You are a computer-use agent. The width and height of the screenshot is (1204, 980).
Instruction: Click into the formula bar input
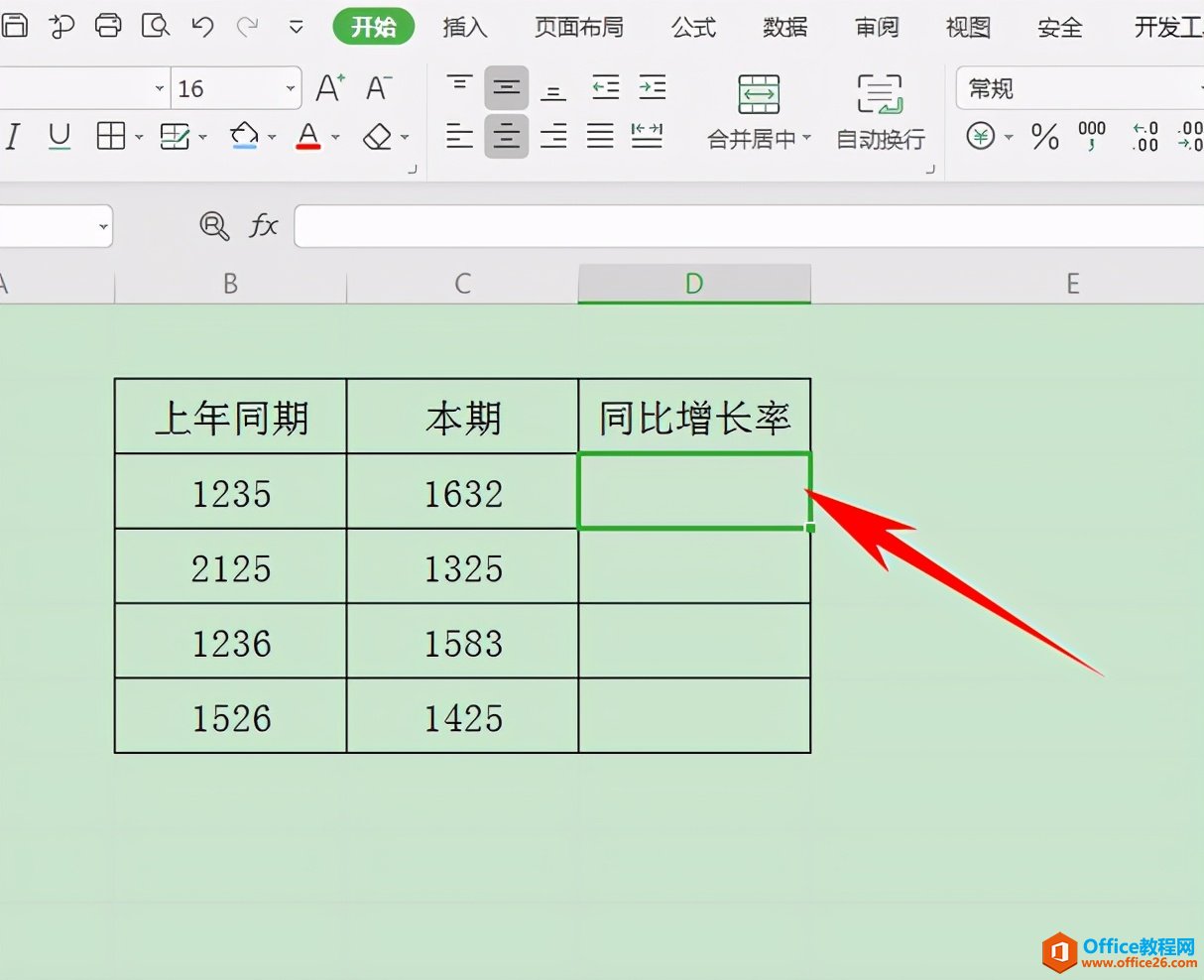tap(749, 226)
